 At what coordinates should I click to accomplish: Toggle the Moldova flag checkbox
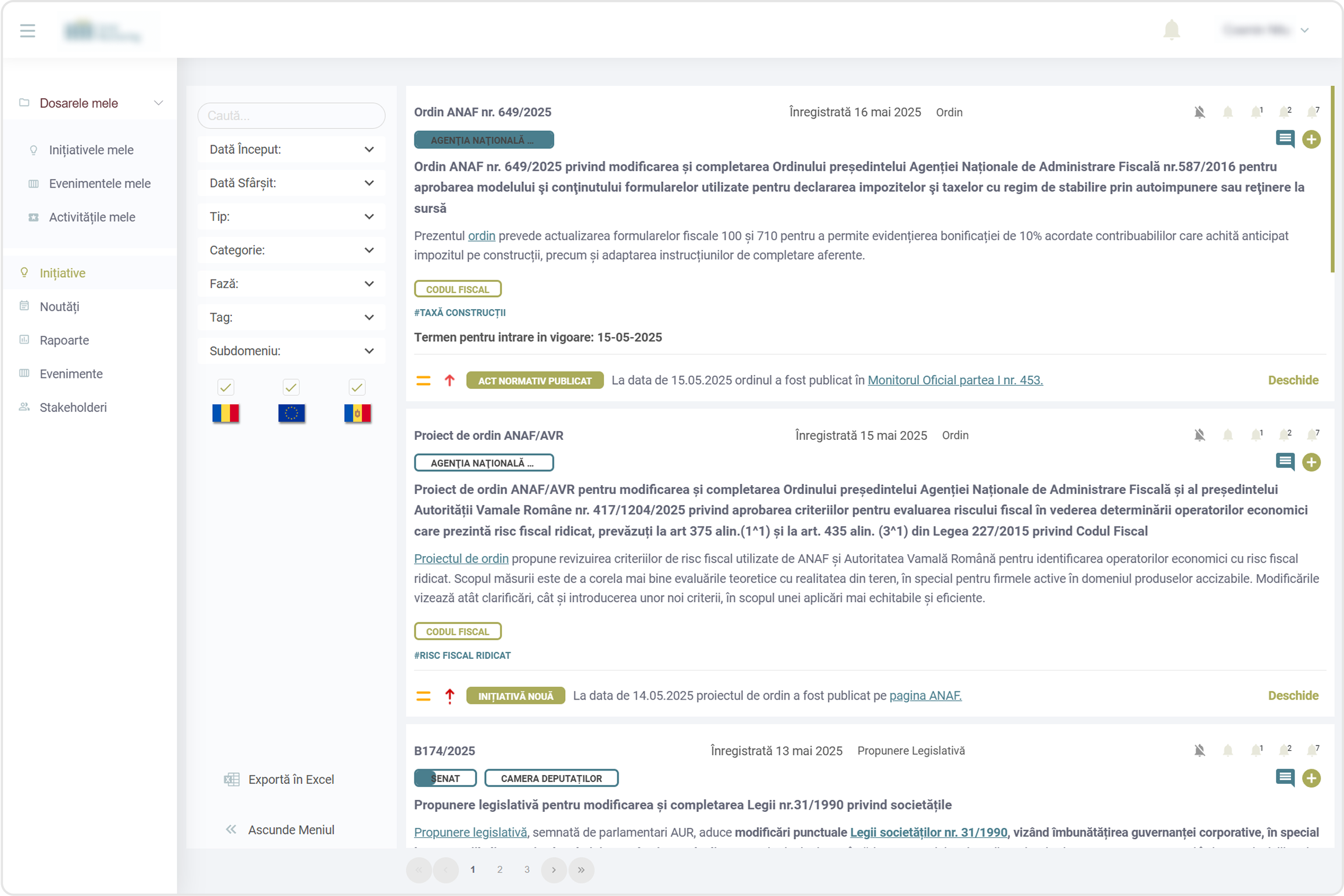[357, 387]
